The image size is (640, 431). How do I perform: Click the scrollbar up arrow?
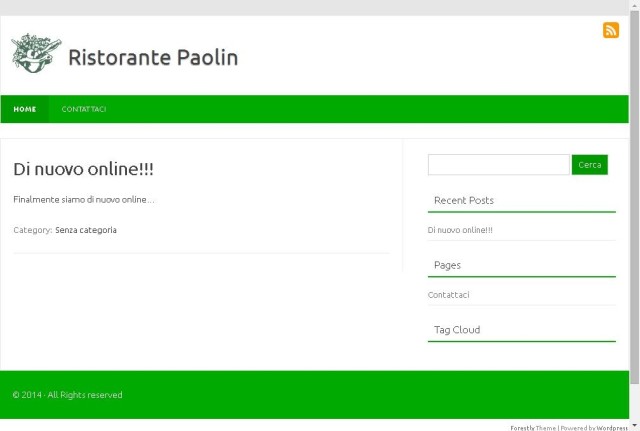click(x=634, y=5)
